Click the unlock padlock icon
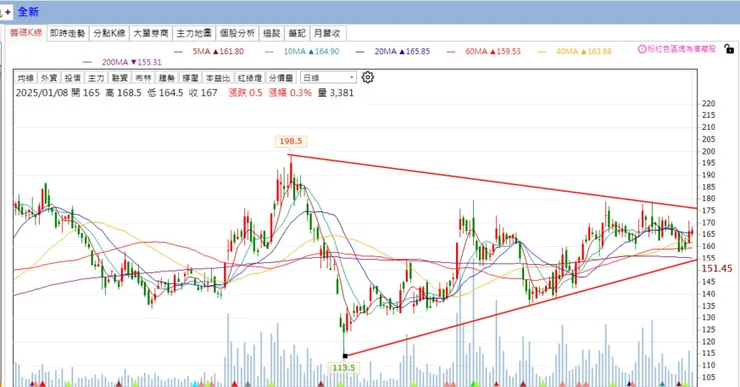740x387 pixels. point(729,49)
